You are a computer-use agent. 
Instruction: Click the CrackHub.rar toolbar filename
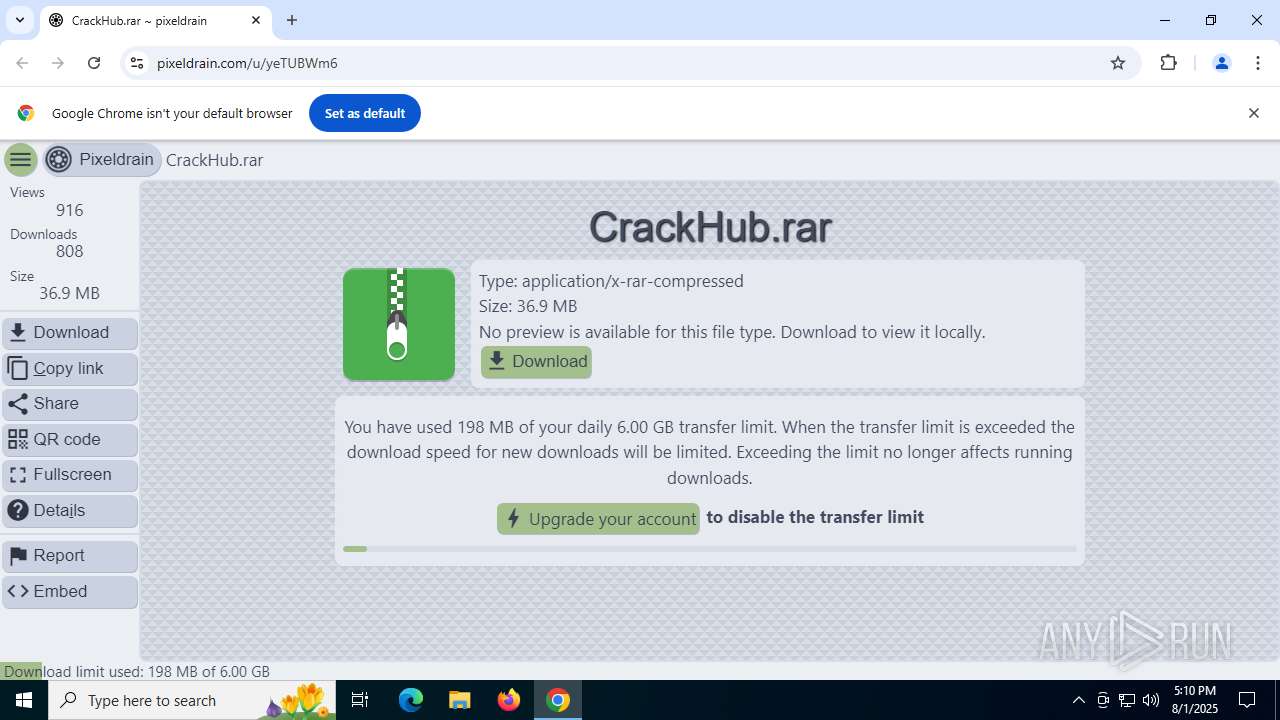click(x=214, y=160)
